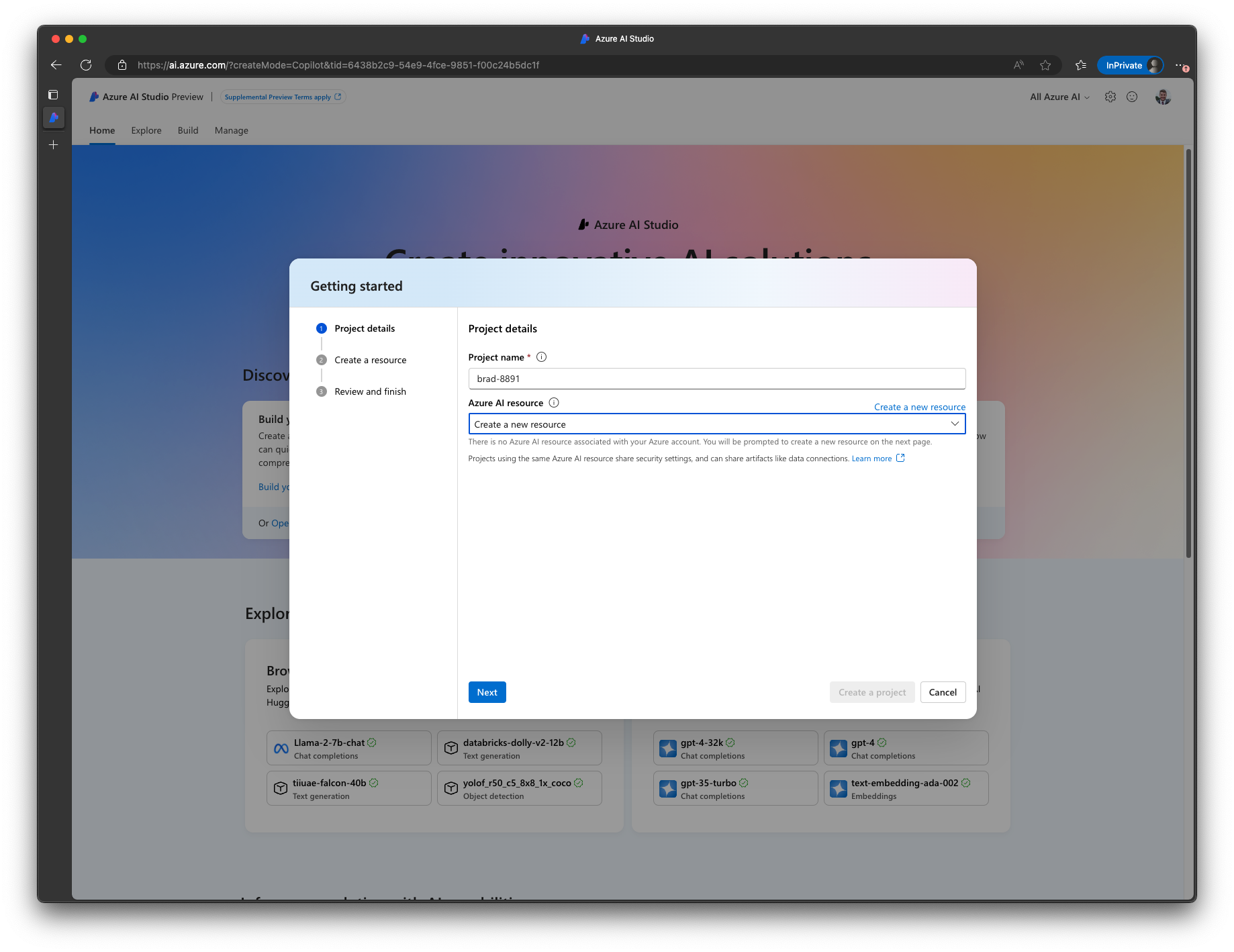Select Azure AI Studio vertical tab icon
Screen dimensions: 1234x952
click(54, 117)
